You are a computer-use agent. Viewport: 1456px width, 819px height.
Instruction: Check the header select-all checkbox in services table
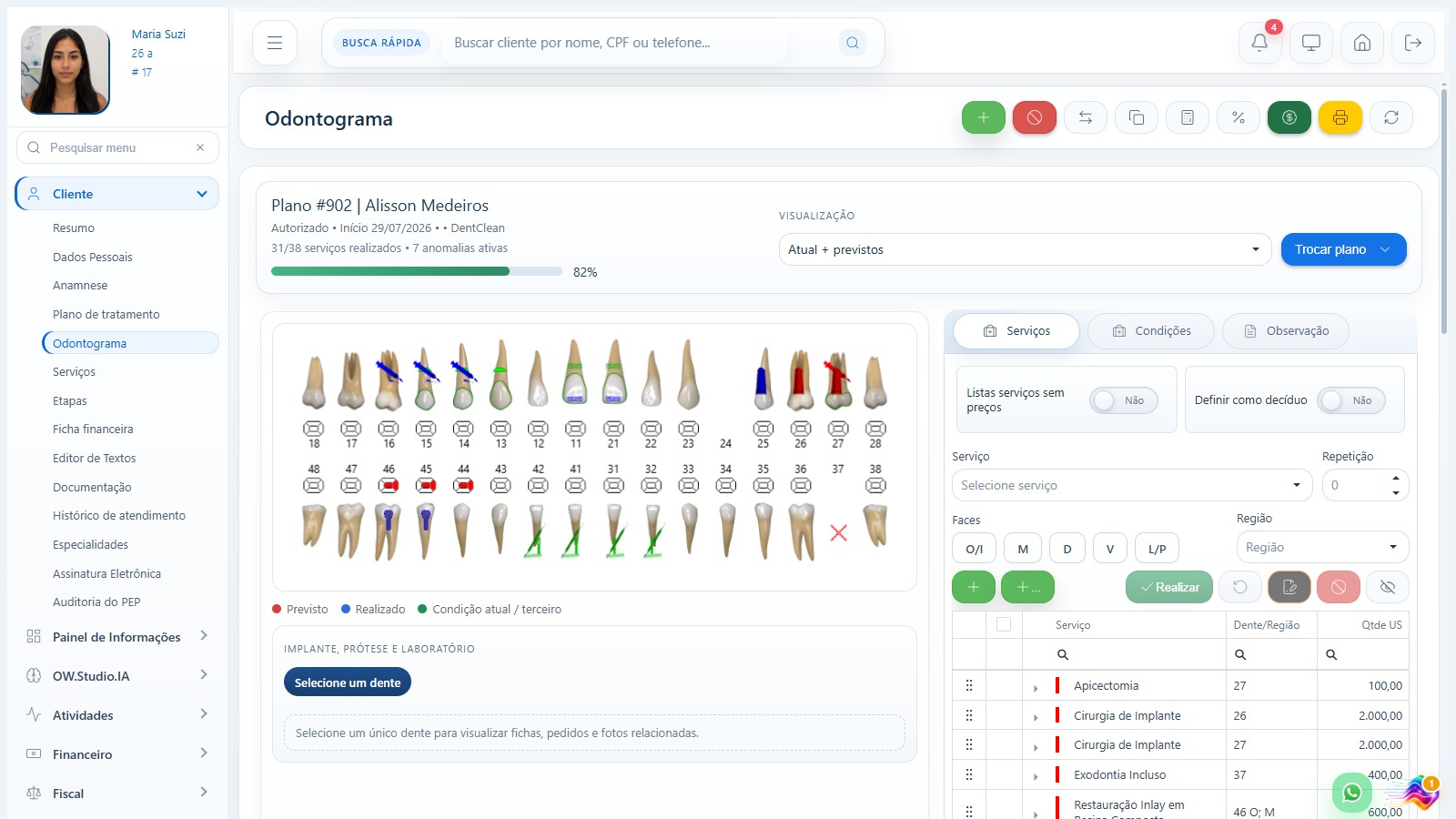click(x=1004, y=624)
